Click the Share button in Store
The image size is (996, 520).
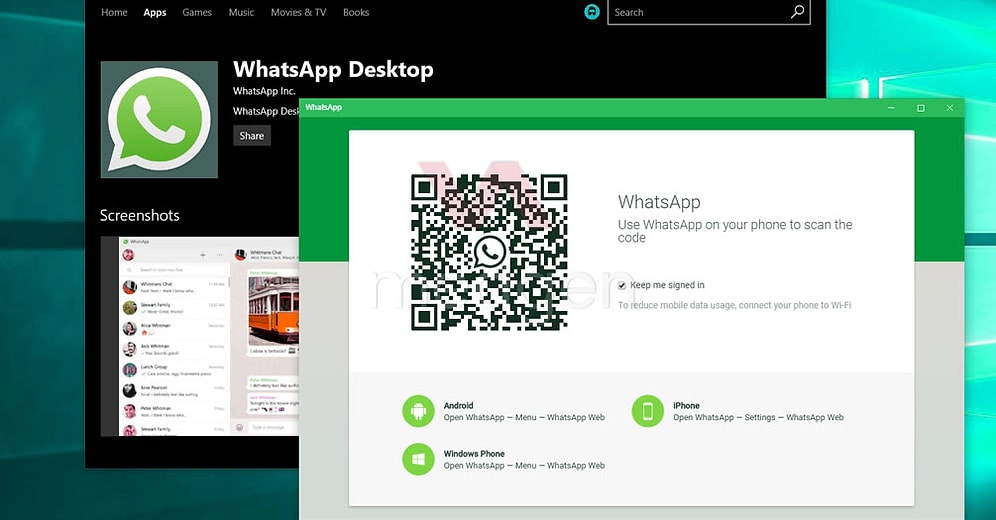click(x=252, y=135)
